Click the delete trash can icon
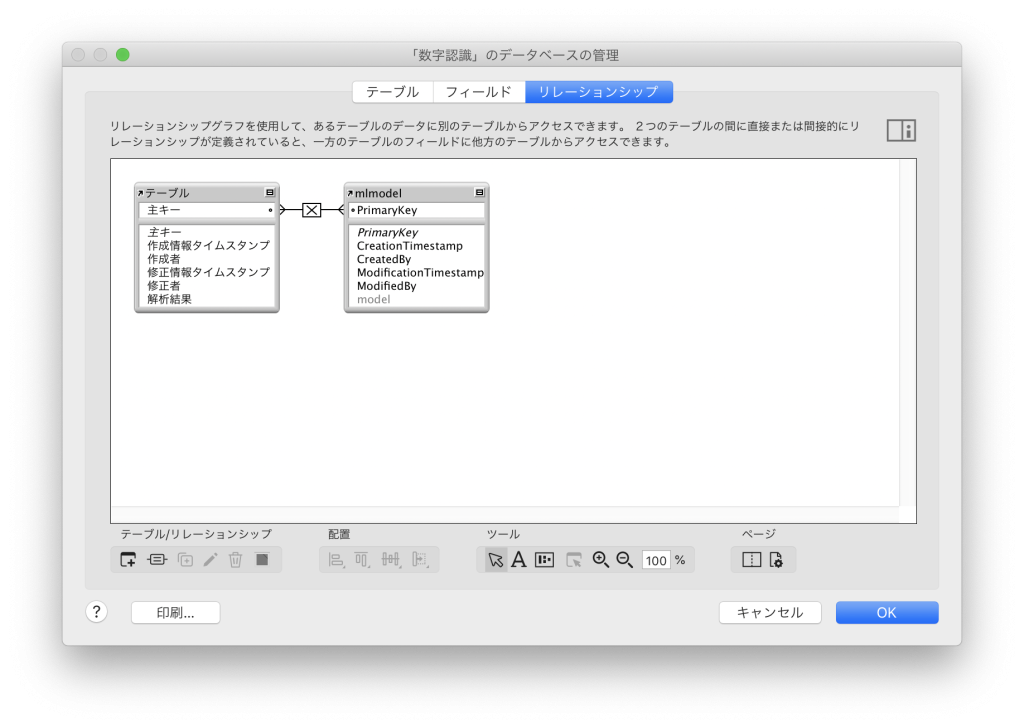This screenshot has width=1024, height=728. [236, 560]
